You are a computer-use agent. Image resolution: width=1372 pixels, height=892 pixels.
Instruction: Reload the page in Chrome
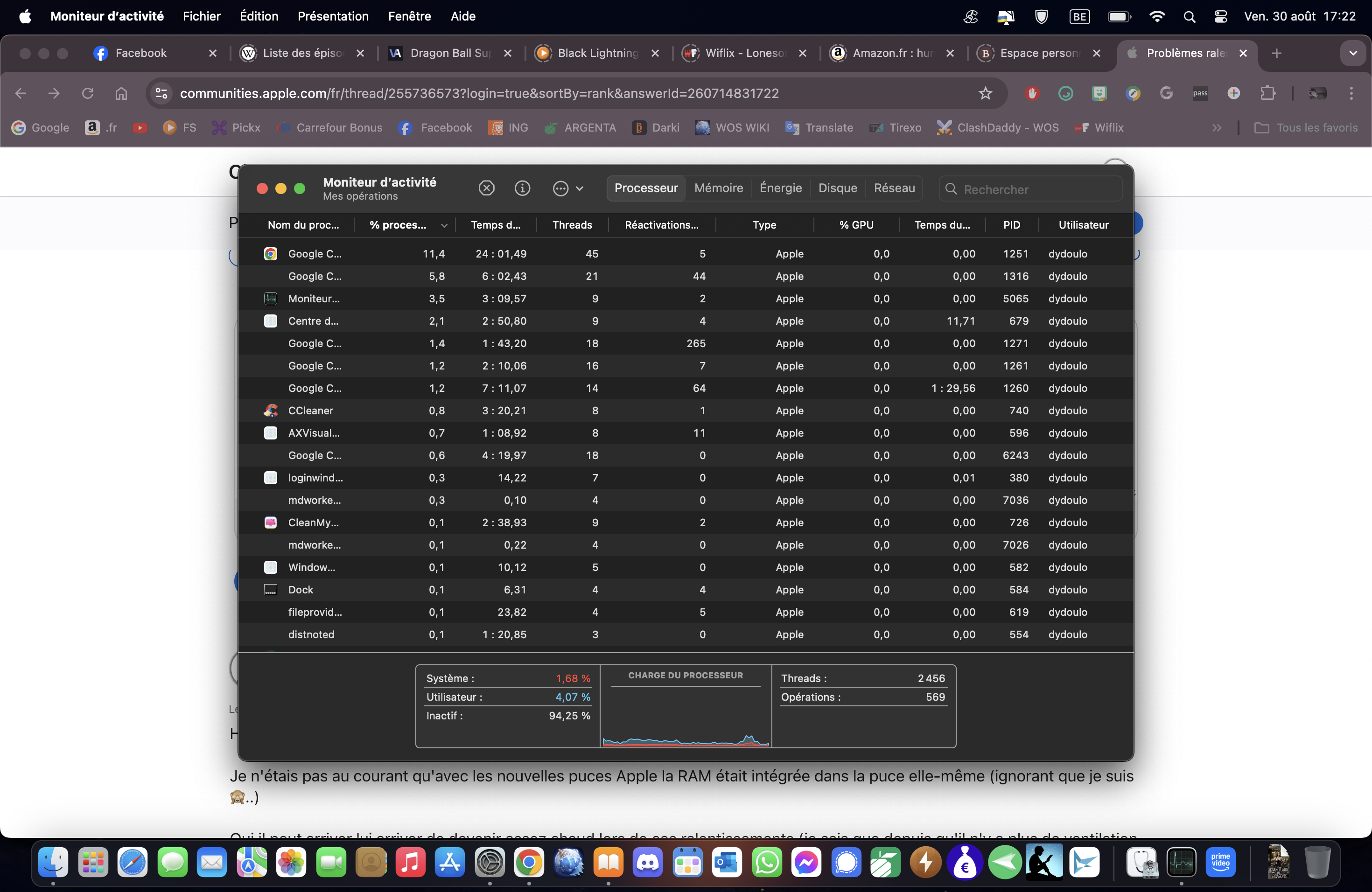tap(88, 93)
